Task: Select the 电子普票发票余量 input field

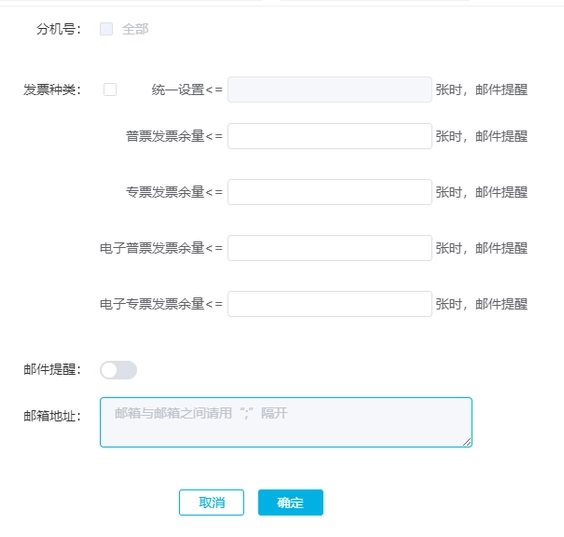Action: (329, 248)
